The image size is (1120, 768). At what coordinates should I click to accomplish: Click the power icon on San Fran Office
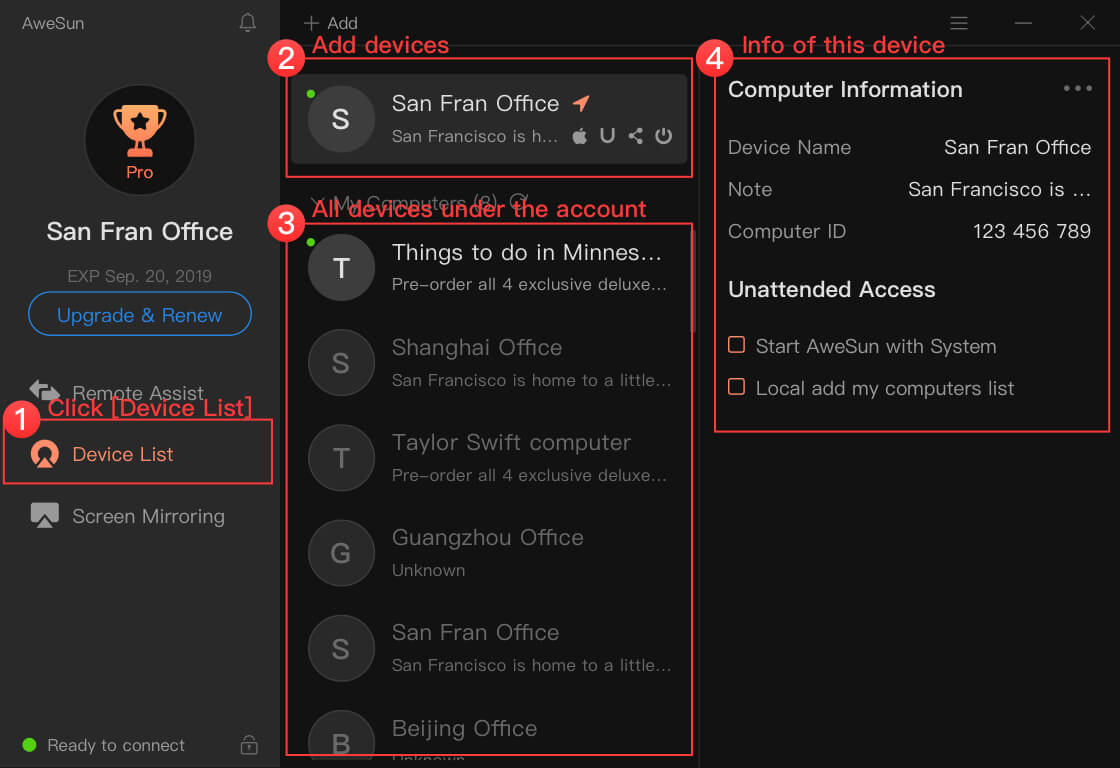663,136
